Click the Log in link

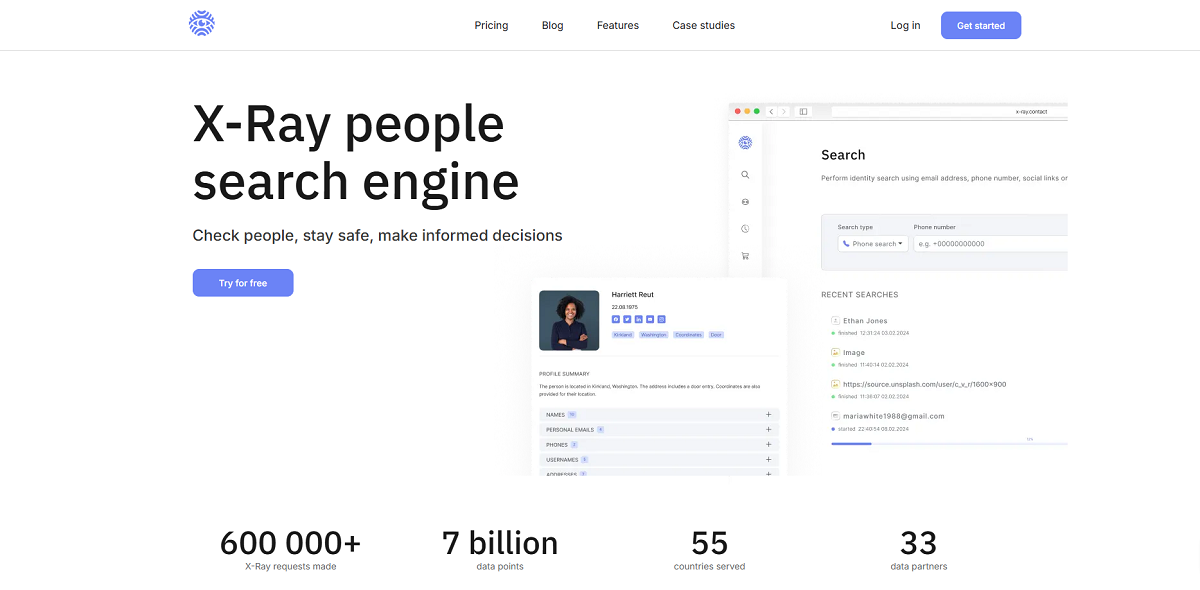(905, 25)
